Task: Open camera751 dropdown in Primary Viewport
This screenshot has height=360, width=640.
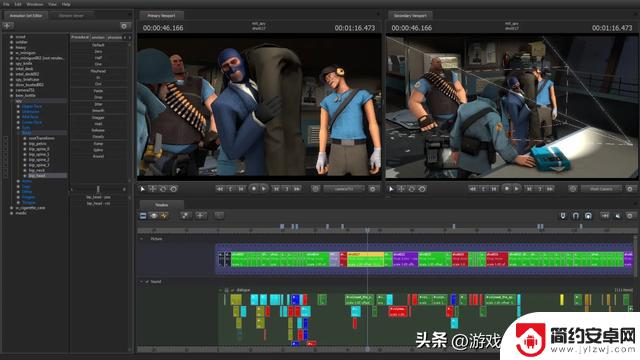Action: 344,189
